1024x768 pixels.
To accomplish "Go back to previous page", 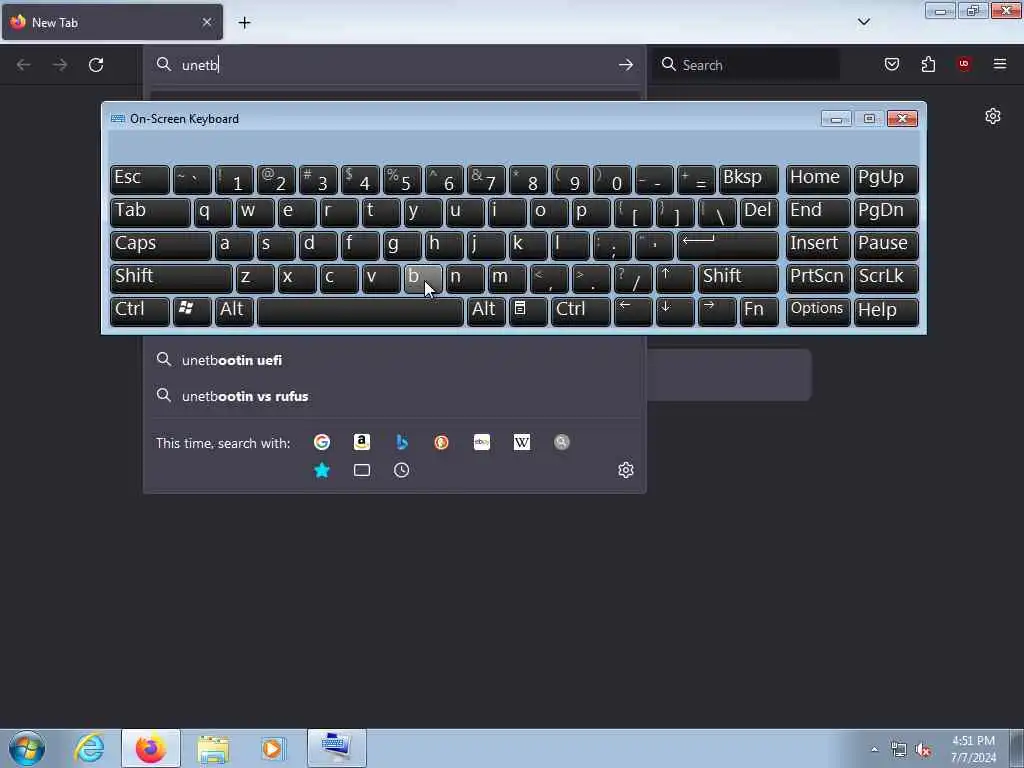I will click(24, 65).
